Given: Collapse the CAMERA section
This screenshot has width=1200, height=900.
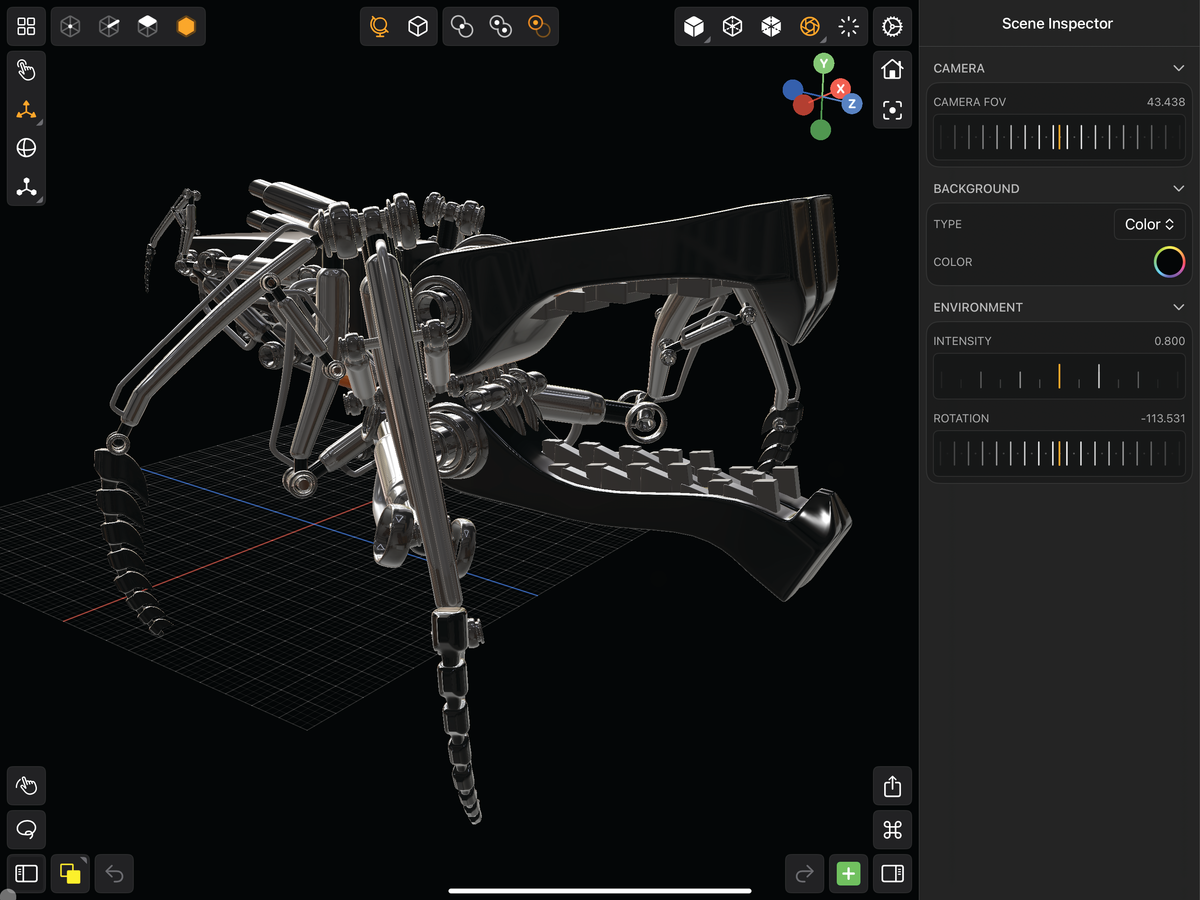Looking at the screenshot, I should tap(1178, 67).
